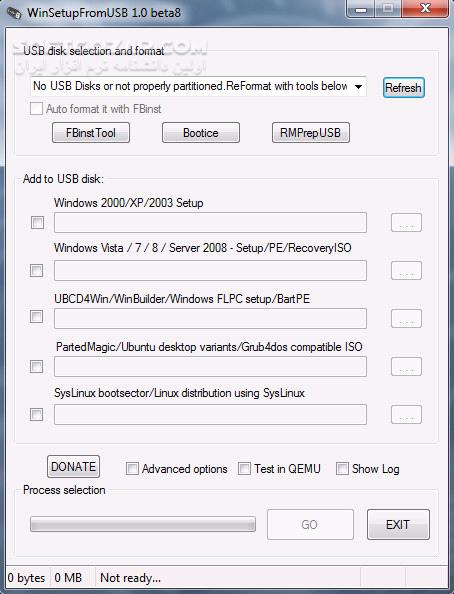
Task: Click the Windows Vista/7/8 ISO path field
Action: [210, 270]
